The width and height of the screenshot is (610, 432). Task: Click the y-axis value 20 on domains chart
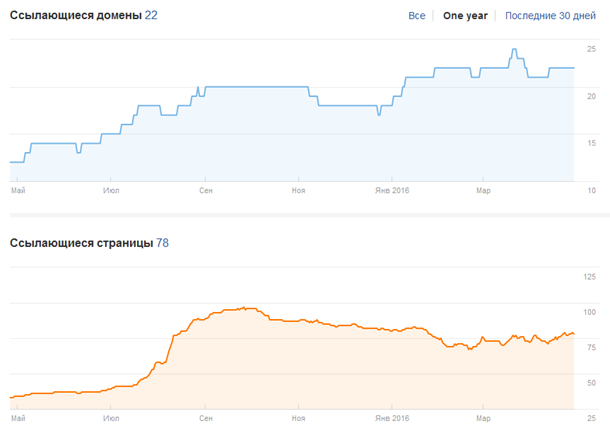[x=591, y=96]
